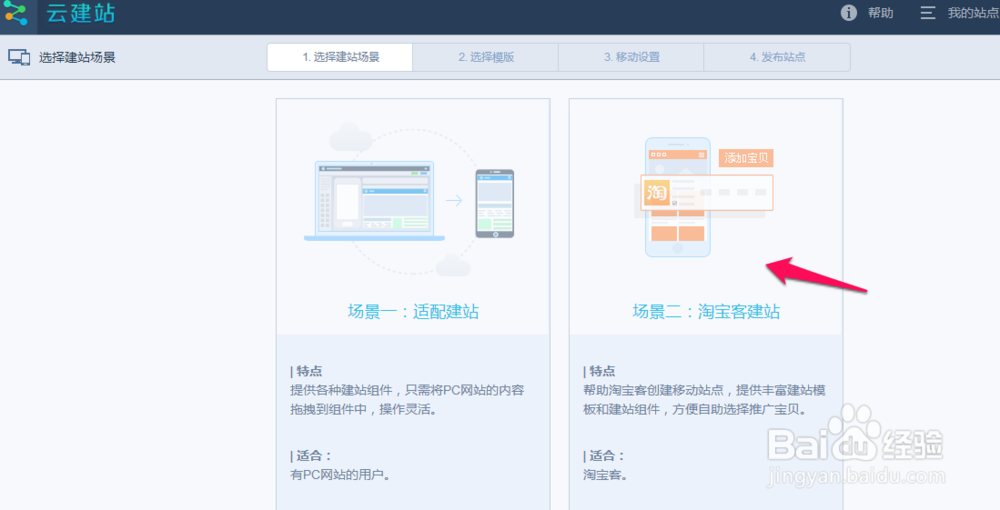This screenshot has height=510, width=1000.
Task: Open 帮助 help link
Action: [880, 13]
